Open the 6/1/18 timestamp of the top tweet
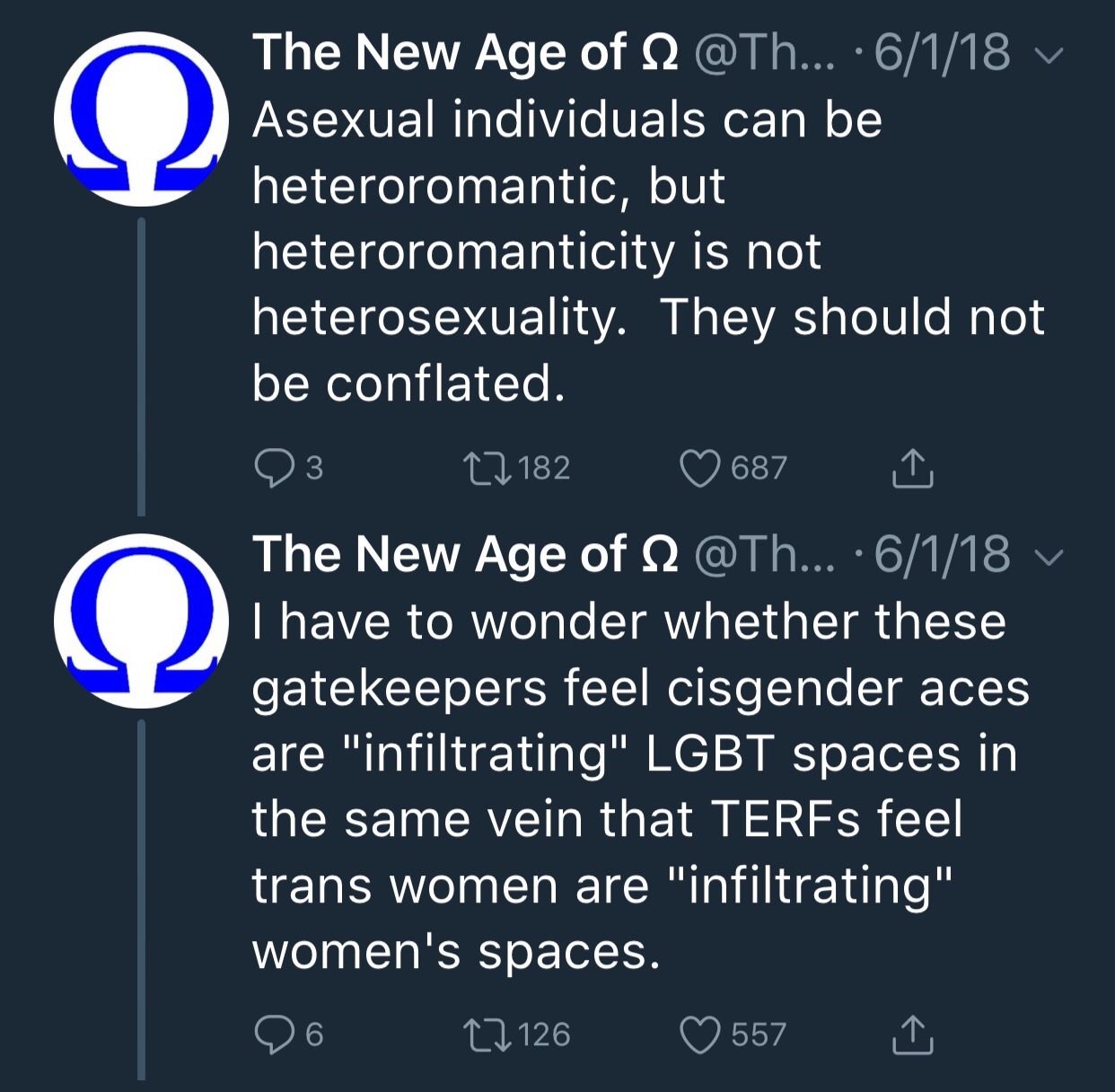 pos(942,52)
